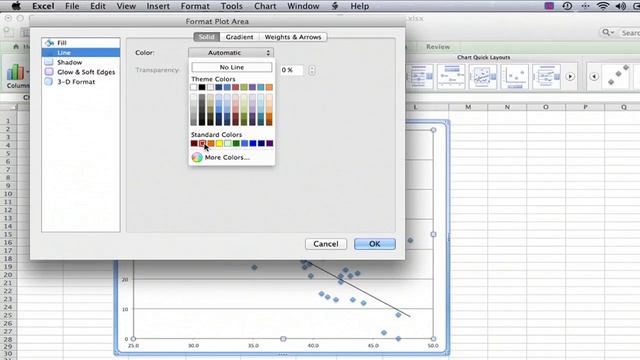
Task: Open the View menu
Action: [x=126, y=6]
